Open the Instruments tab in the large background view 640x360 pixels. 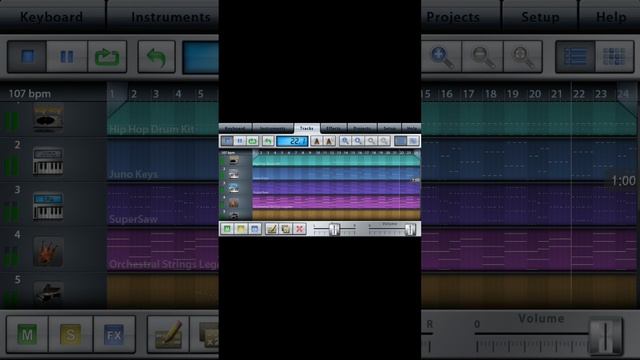[171, 17]
